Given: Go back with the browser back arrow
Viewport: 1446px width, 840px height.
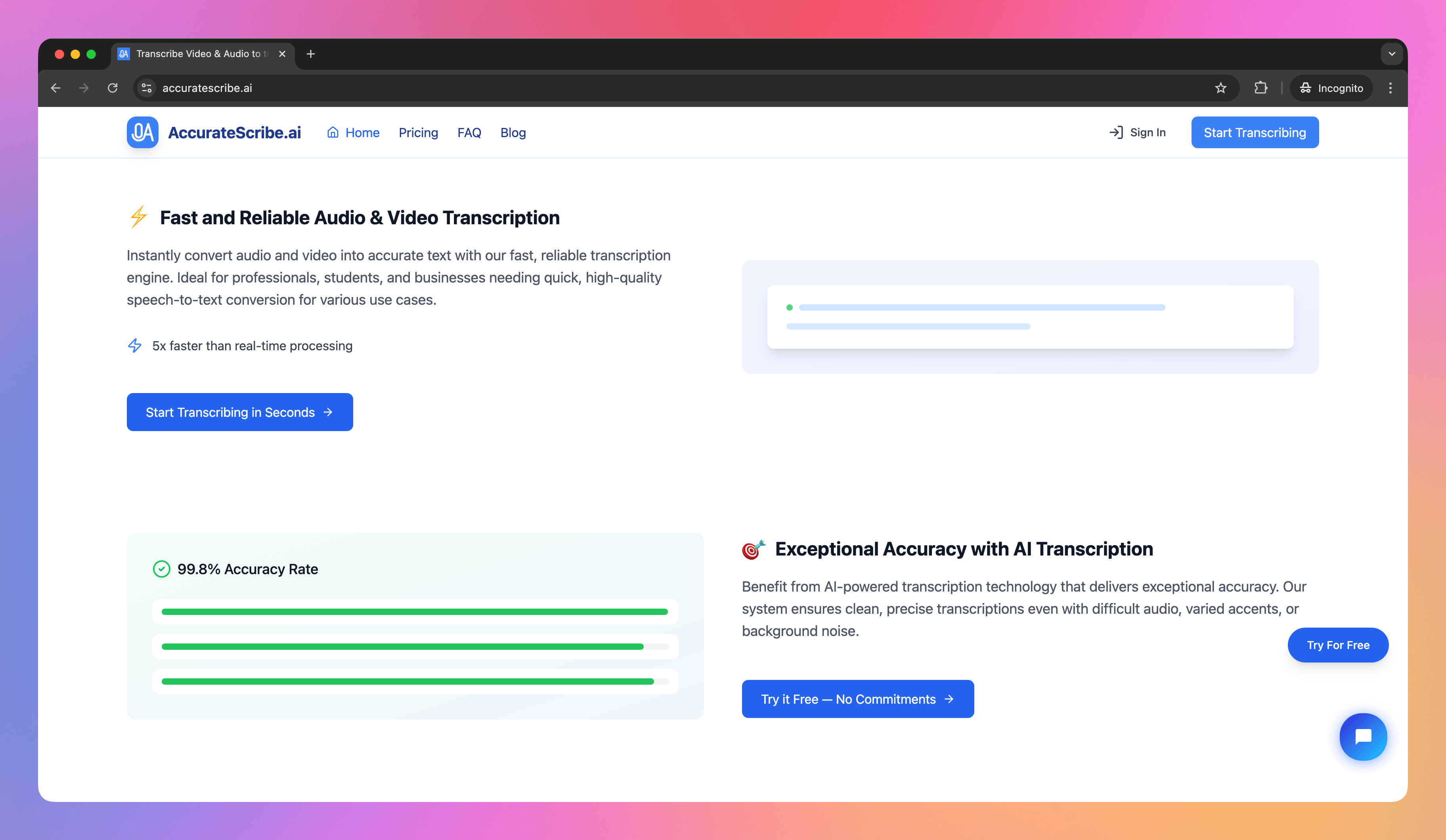Looking at the screenshot, I should (55, 88).
